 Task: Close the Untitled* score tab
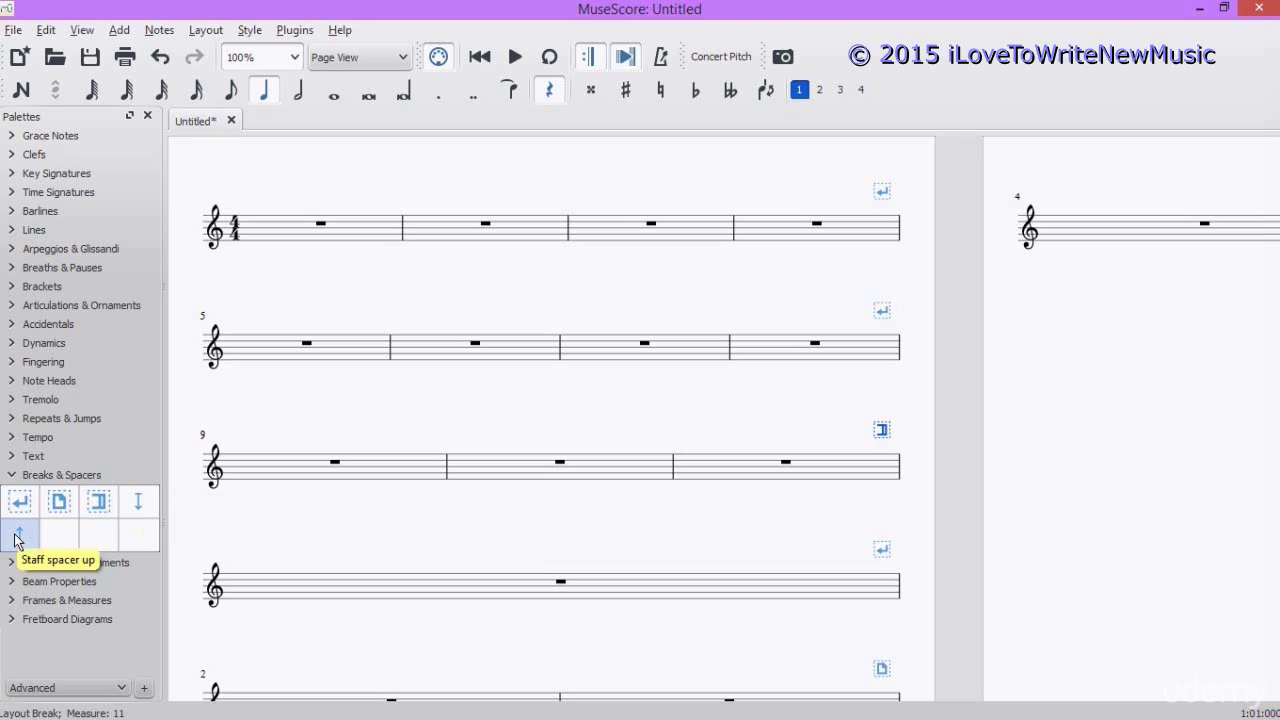click(231, 121)
